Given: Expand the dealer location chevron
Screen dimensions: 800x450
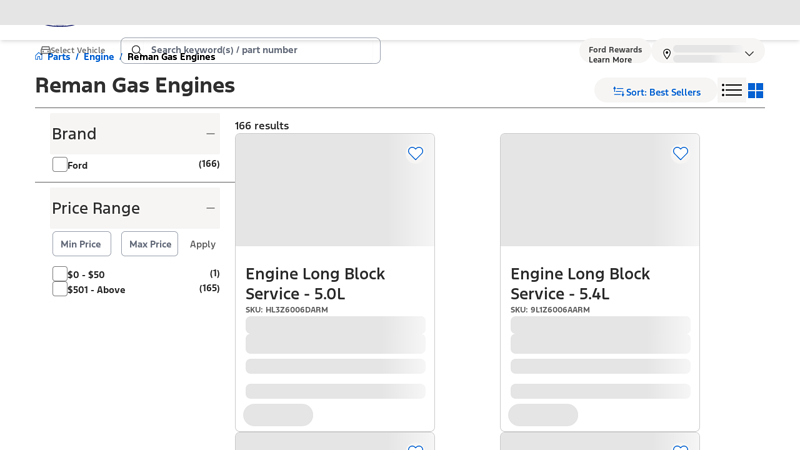Looking at the screenshot, I should click(x=748, y=54).
